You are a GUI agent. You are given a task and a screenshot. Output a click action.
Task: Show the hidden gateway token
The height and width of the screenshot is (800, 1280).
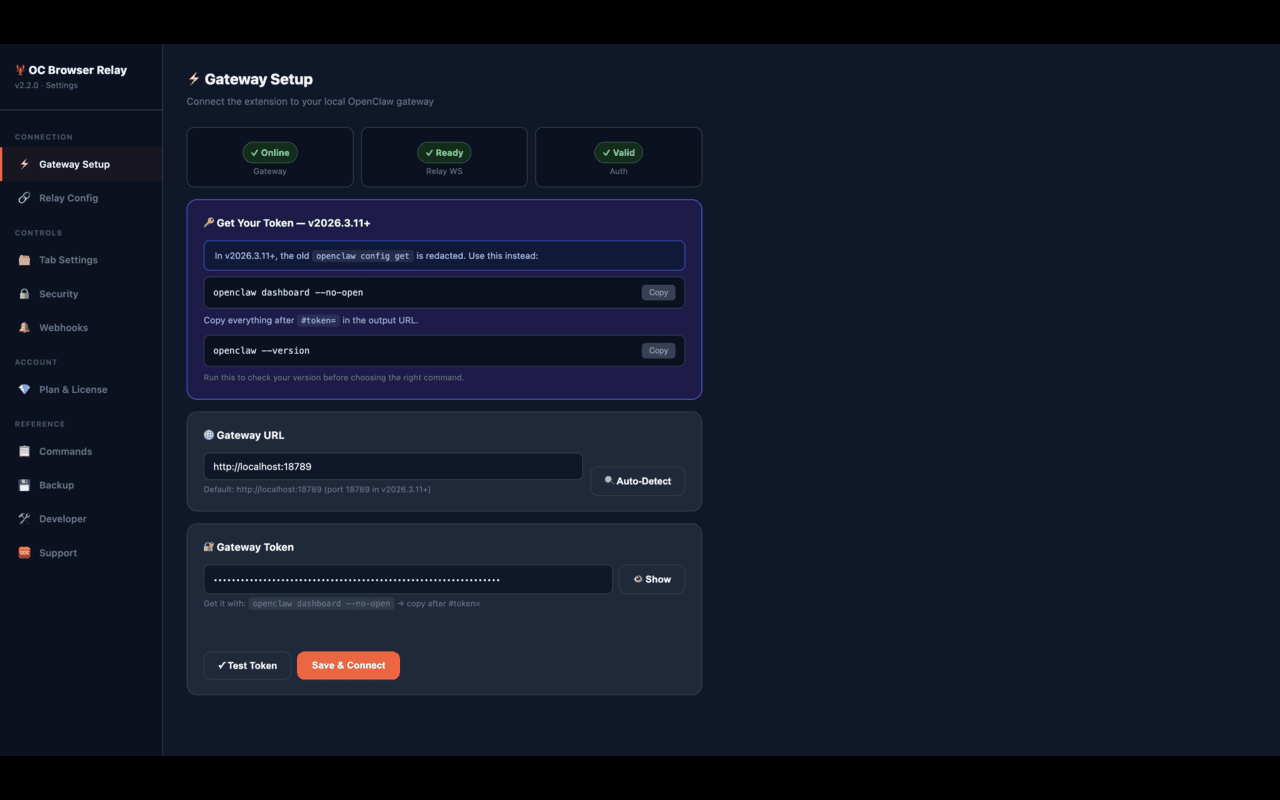click(652, 580)
